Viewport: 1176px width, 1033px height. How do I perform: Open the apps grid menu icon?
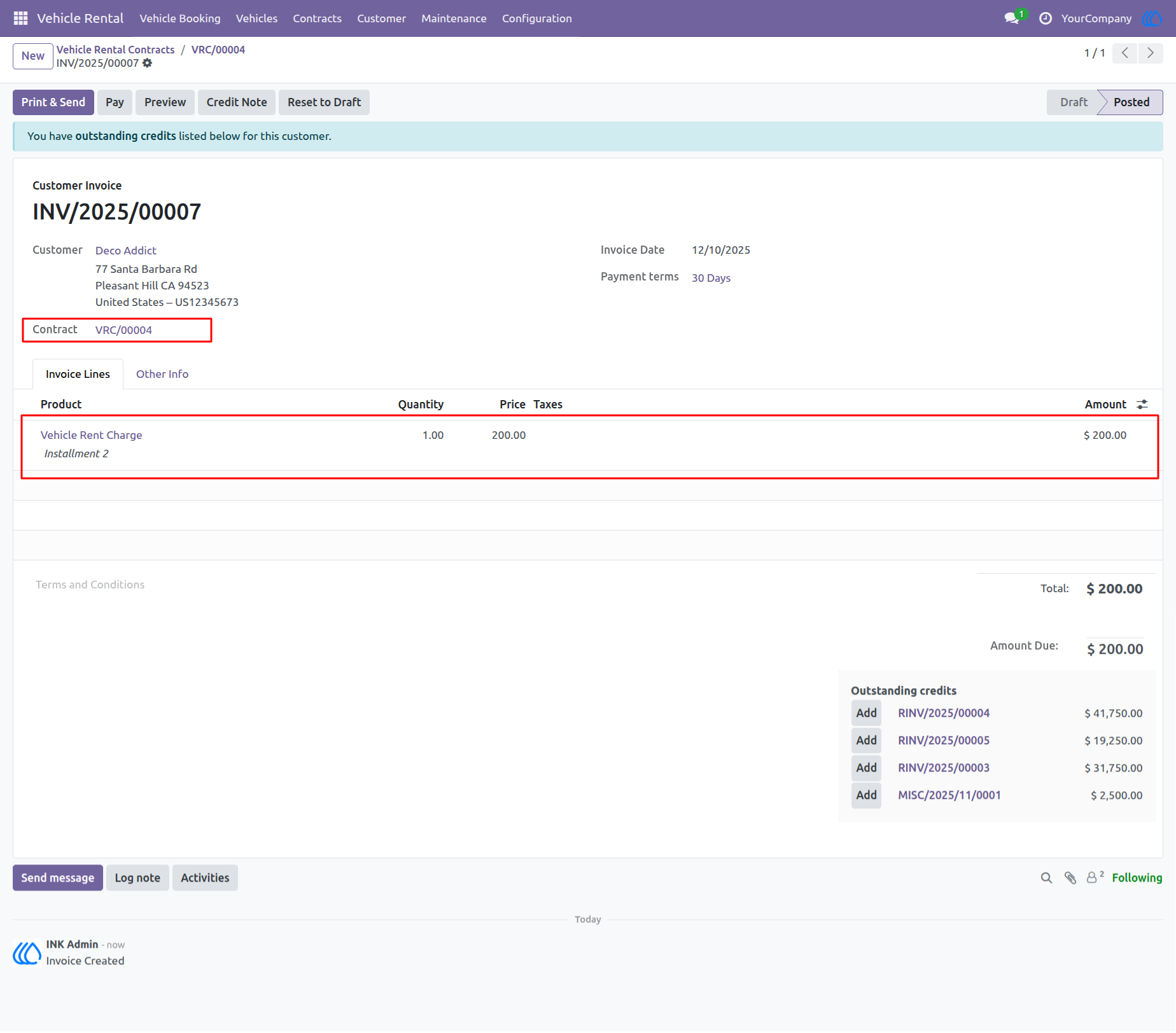[20, 18]
